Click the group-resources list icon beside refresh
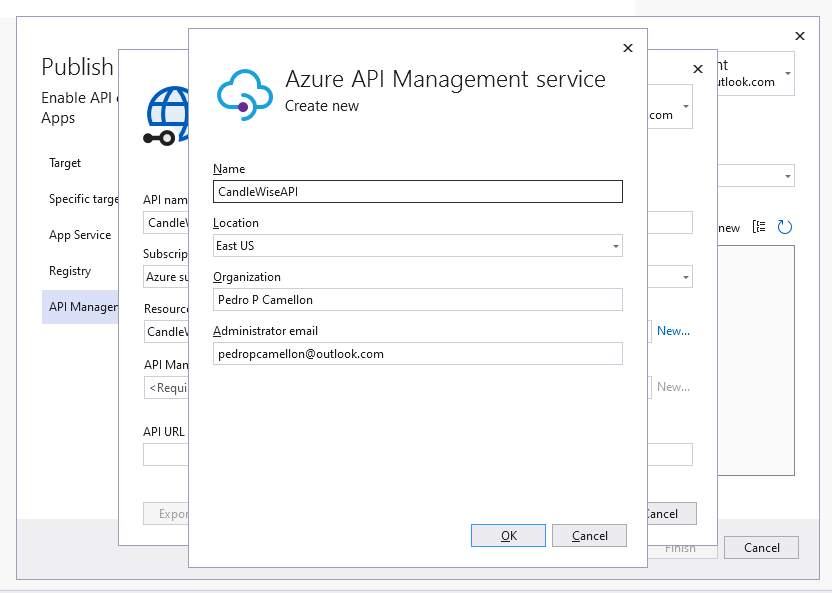This screenshot has height=593, width=832. (761, 227)
